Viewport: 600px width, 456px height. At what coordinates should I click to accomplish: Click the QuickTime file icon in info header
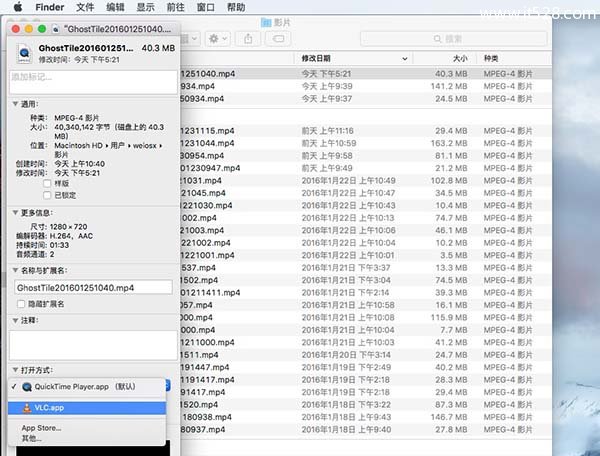24,53
